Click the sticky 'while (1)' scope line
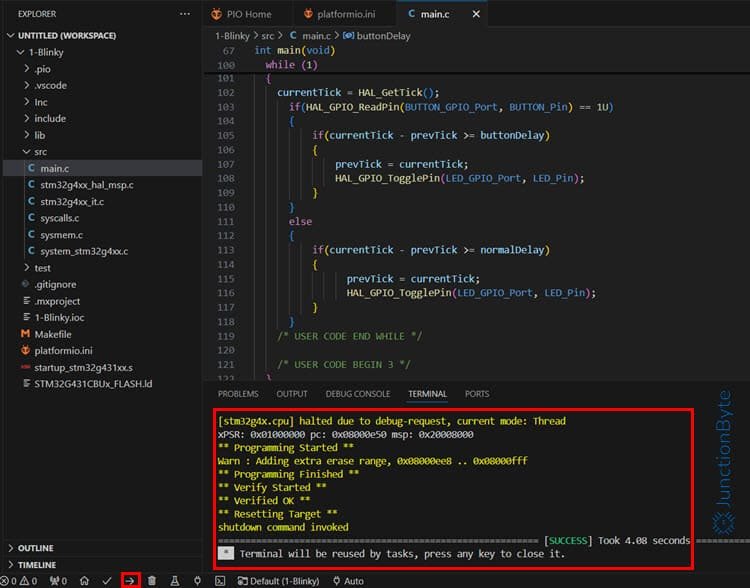 (291, 65)
